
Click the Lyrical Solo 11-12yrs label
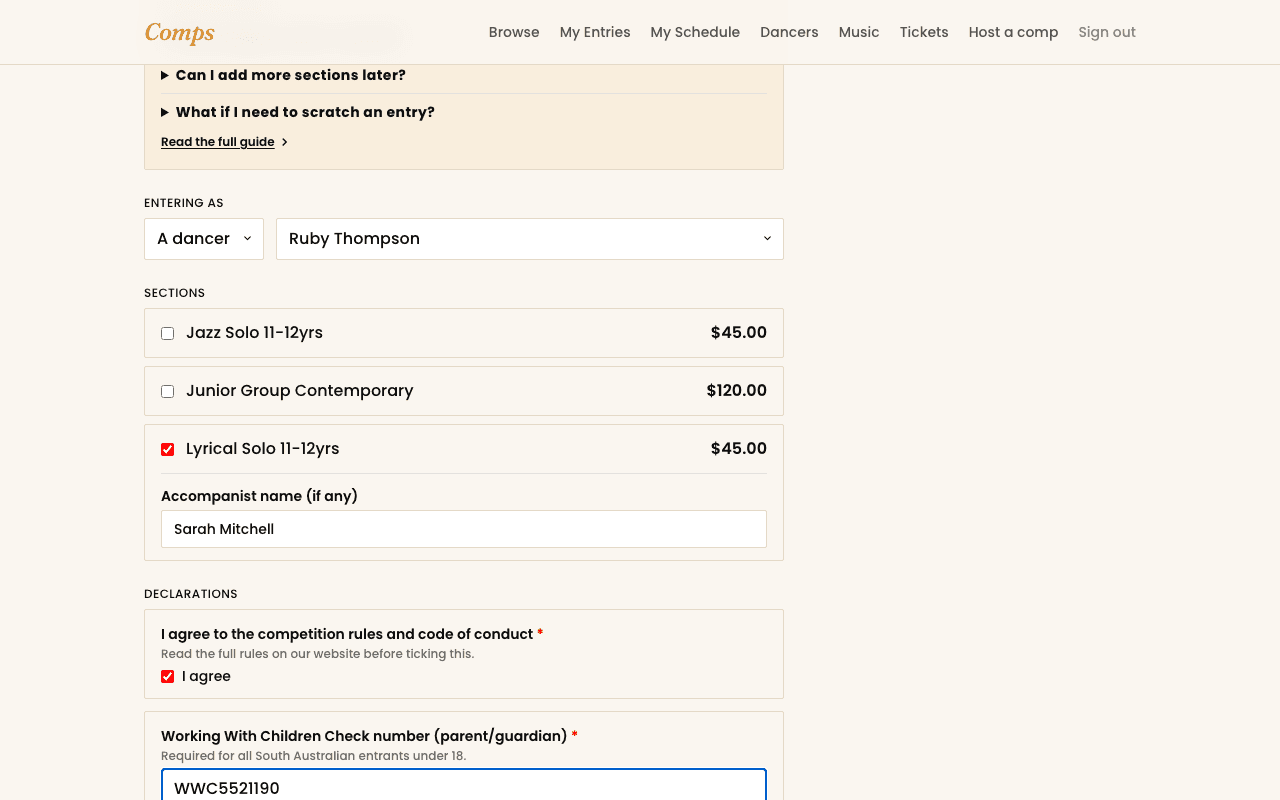click(x=262, y=449)
